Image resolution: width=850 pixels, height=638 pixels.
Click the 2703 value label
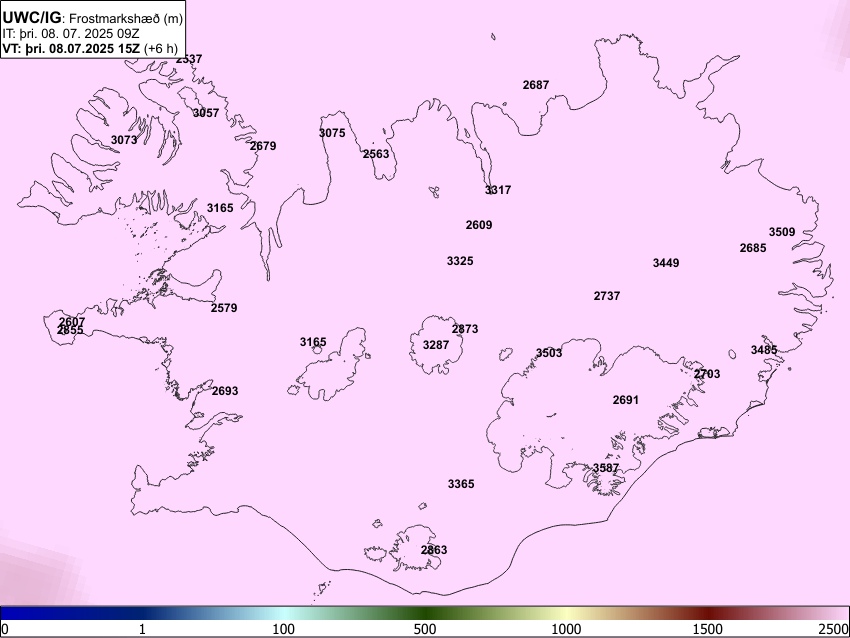(707, 374)
